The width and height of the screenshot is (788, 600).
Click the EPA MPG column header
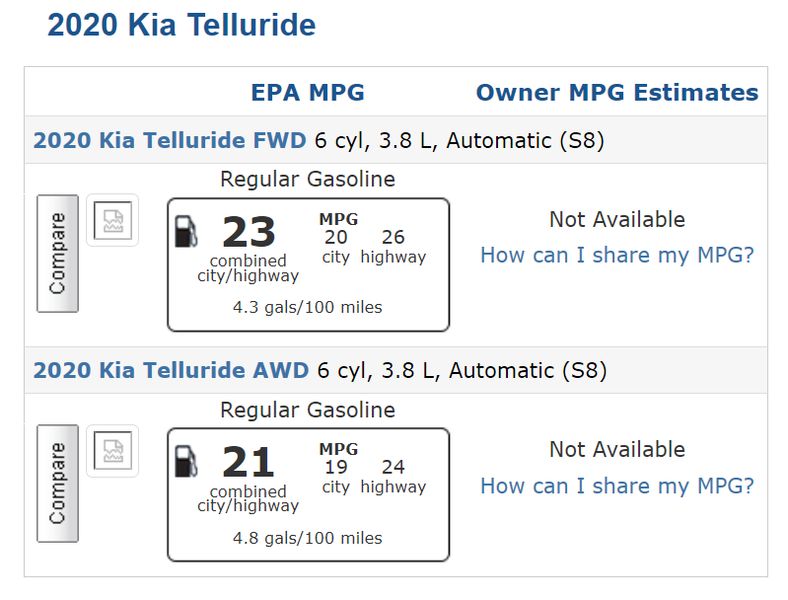click(308, 92)
